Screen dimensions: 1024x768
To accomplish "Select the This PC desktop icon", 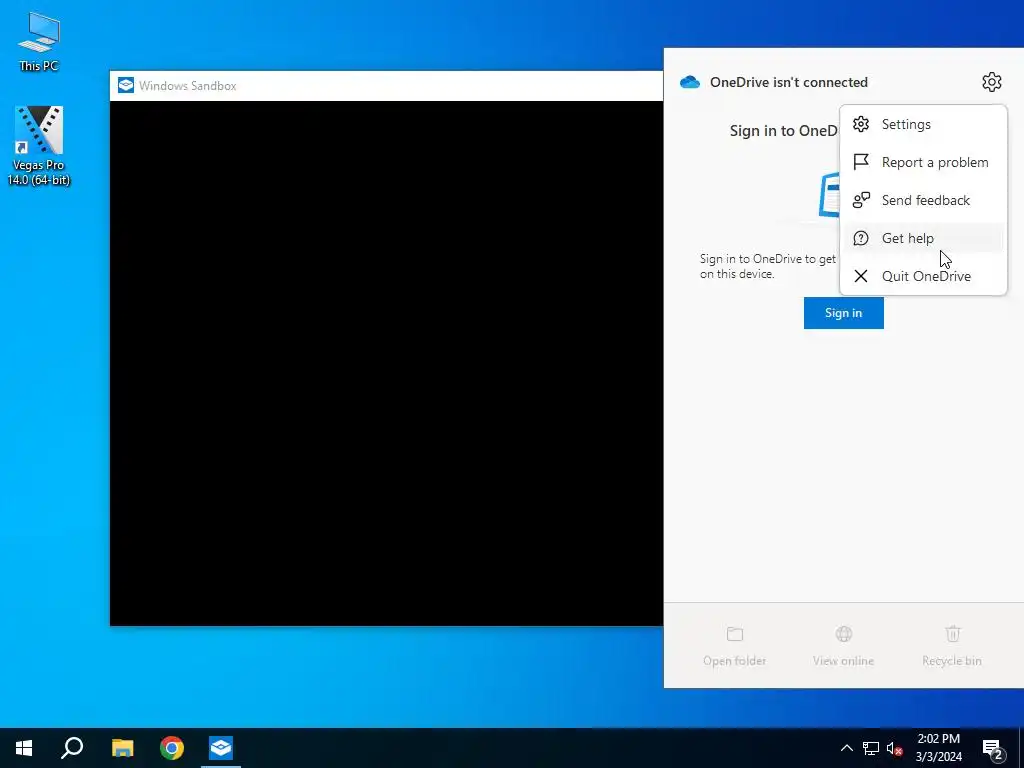I will tap(39, 41).
